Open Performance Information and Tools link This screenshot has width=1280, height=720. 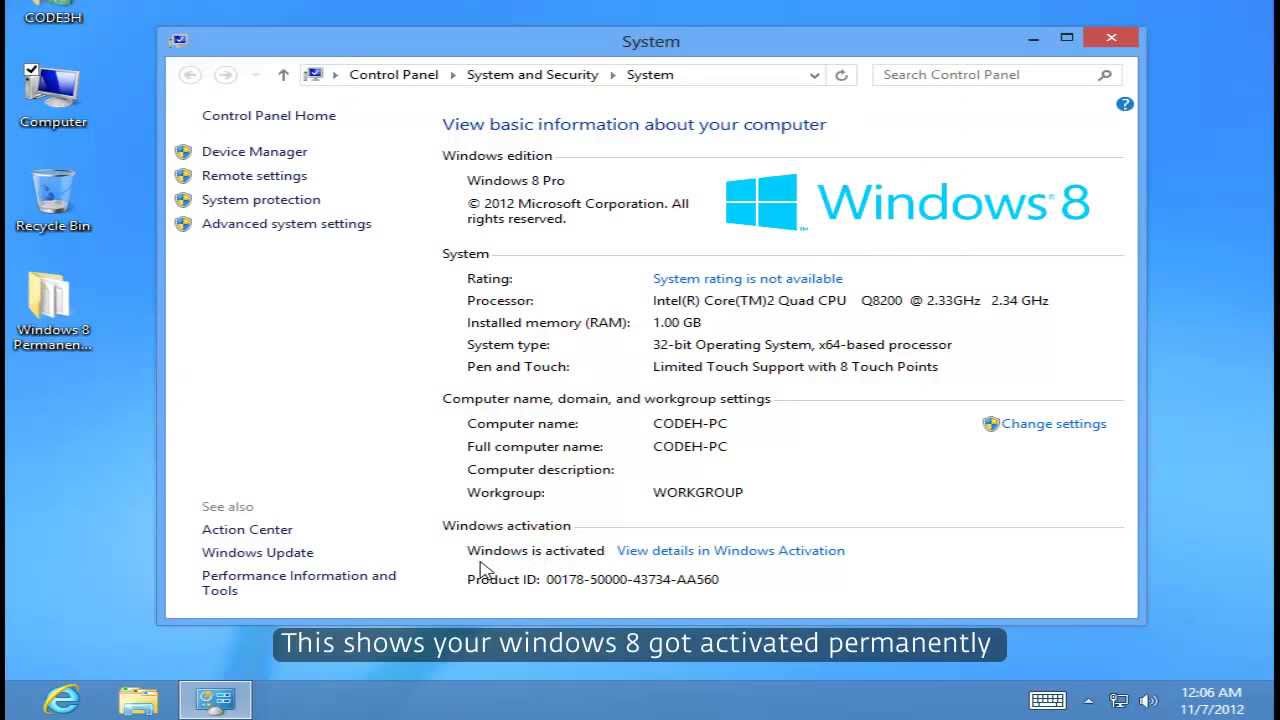pyautogui.click(x=299, y=583)
